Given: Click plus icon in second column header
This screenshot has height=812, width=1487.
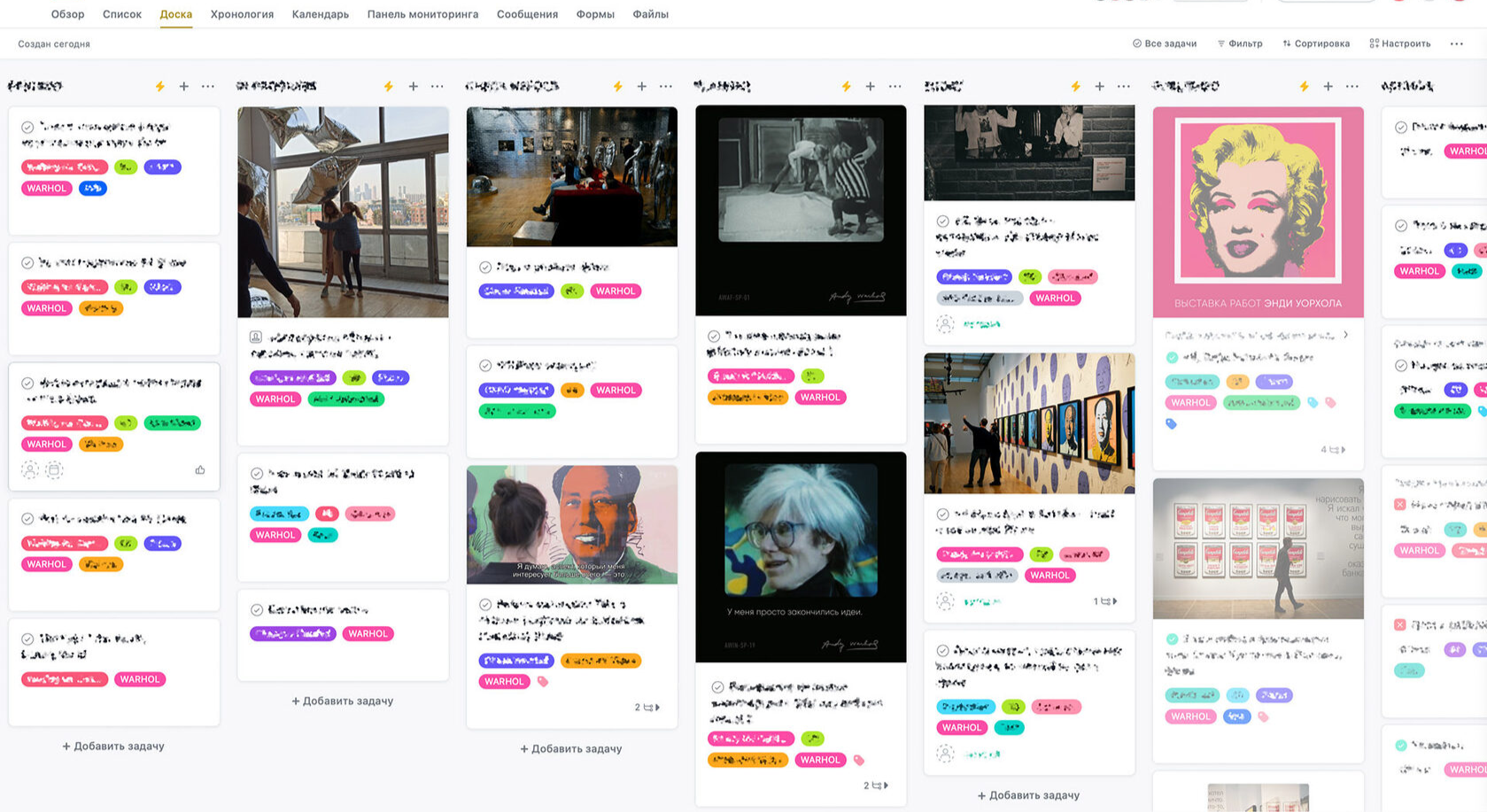Looking at the screenshot, I should [414, 86].
